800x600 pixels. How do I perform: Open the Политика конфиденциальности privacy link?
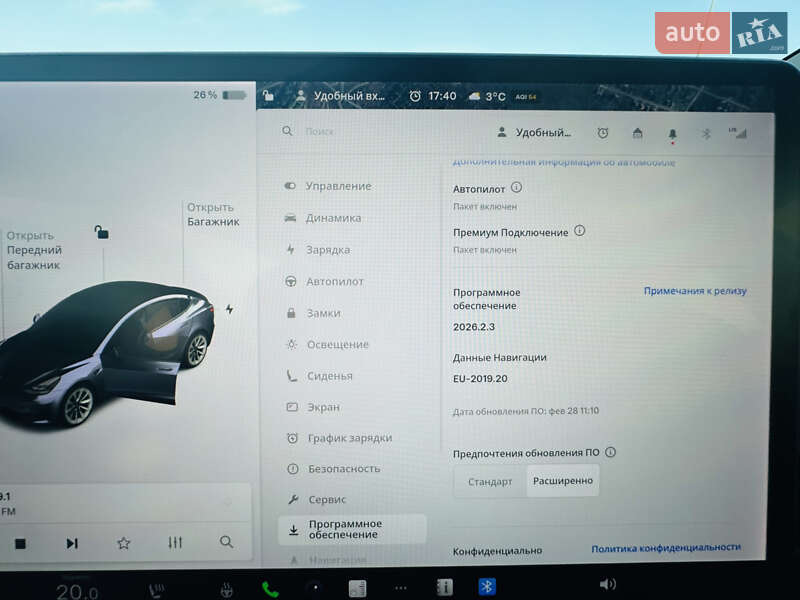(668, 547)
